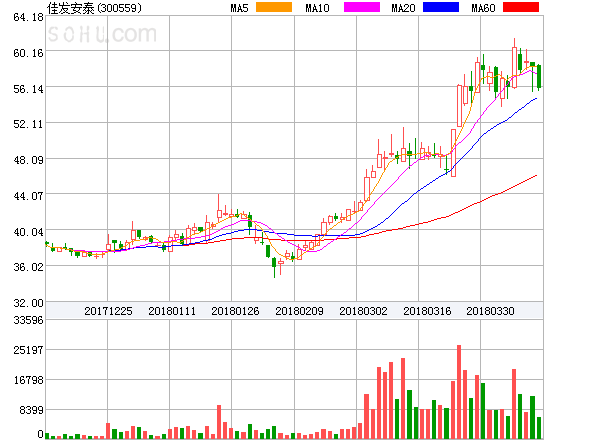Click the 33596 volume axis label
The image size is (600, 440).
click(x=28, y=320)
